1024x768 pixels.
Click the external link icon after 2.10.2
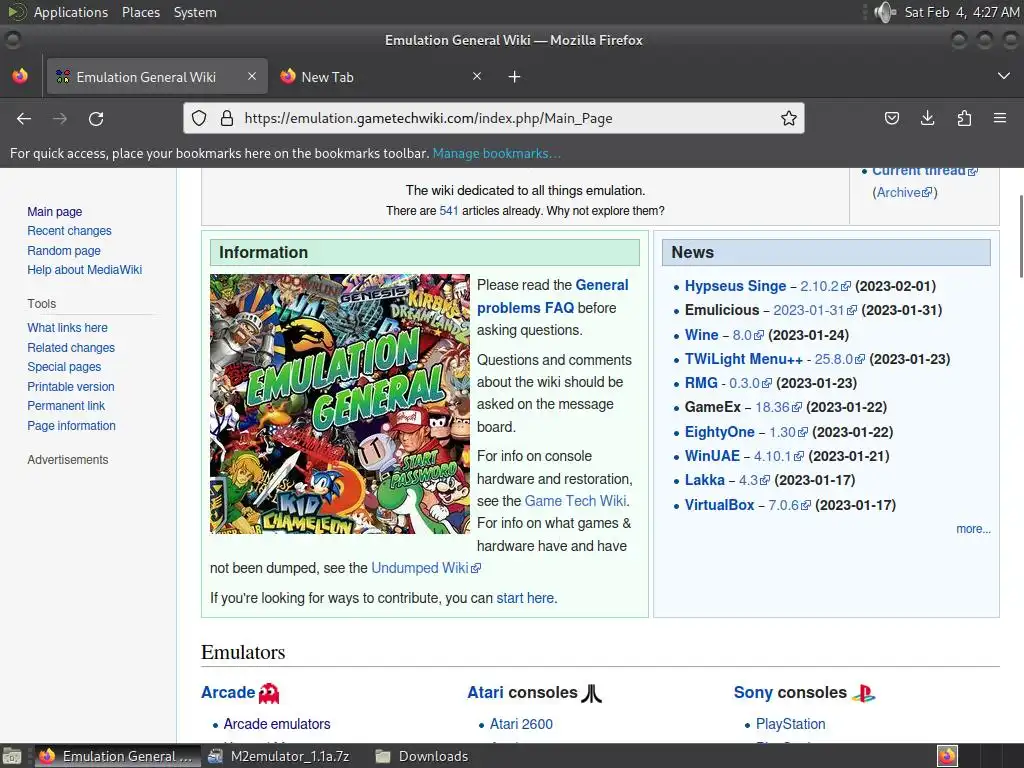coord(846,286)
